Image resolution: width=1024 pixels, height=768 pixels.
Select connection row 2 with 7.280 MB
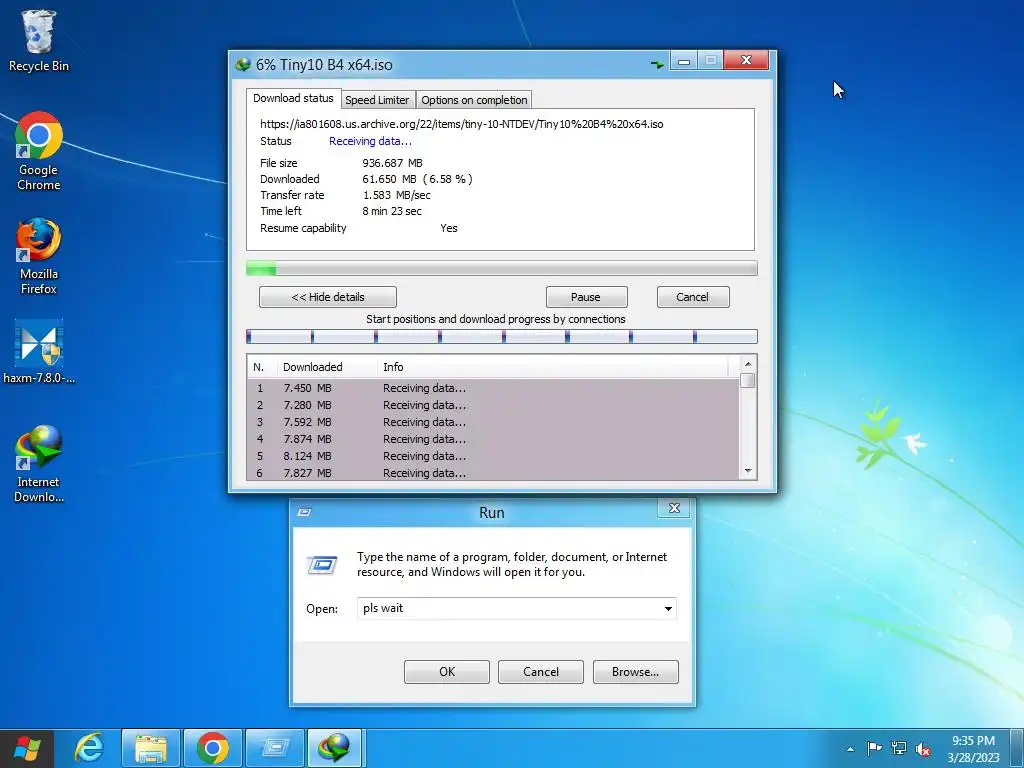(494, 405)
